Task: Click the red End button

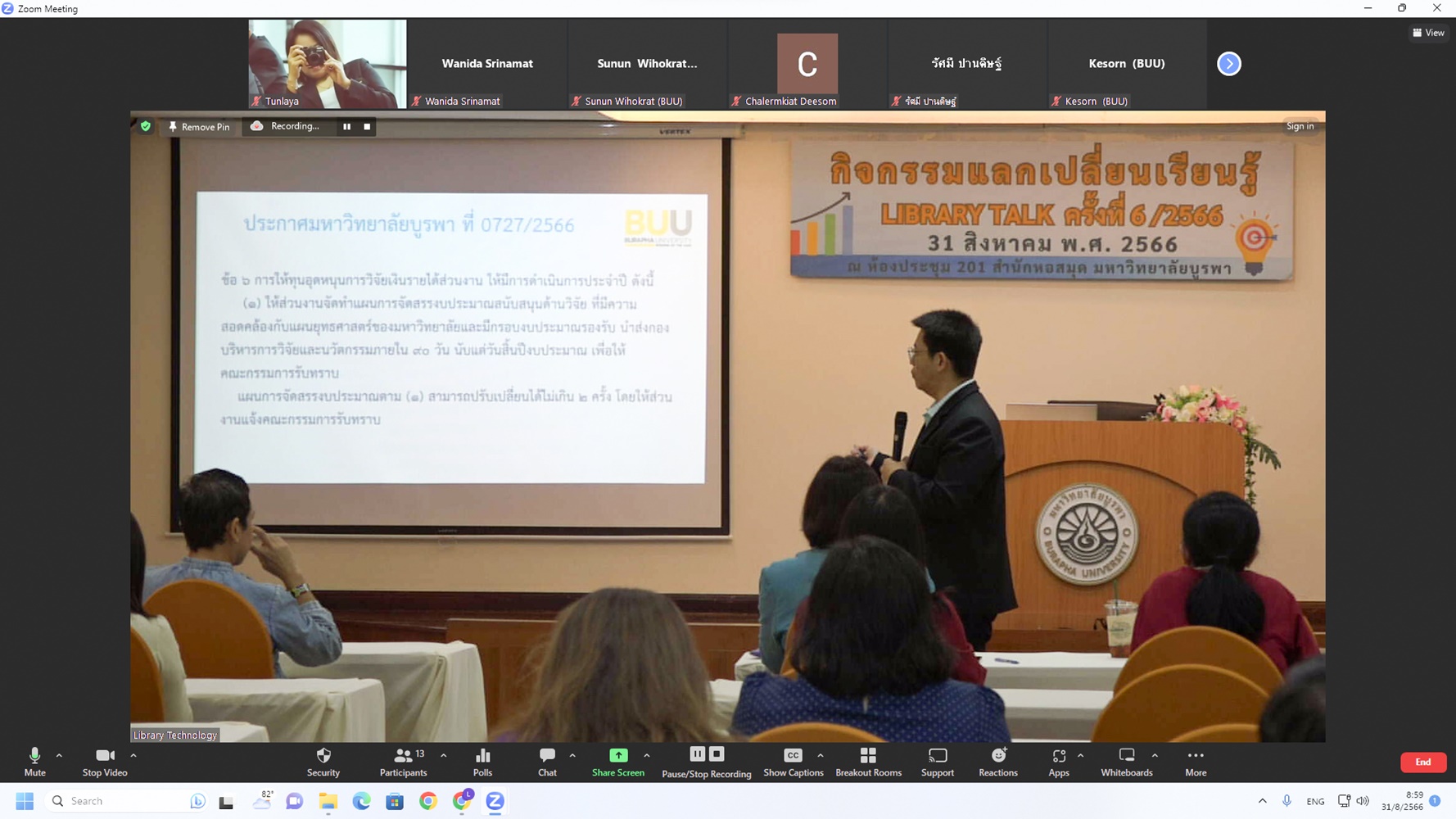Action: point(1422,762)
